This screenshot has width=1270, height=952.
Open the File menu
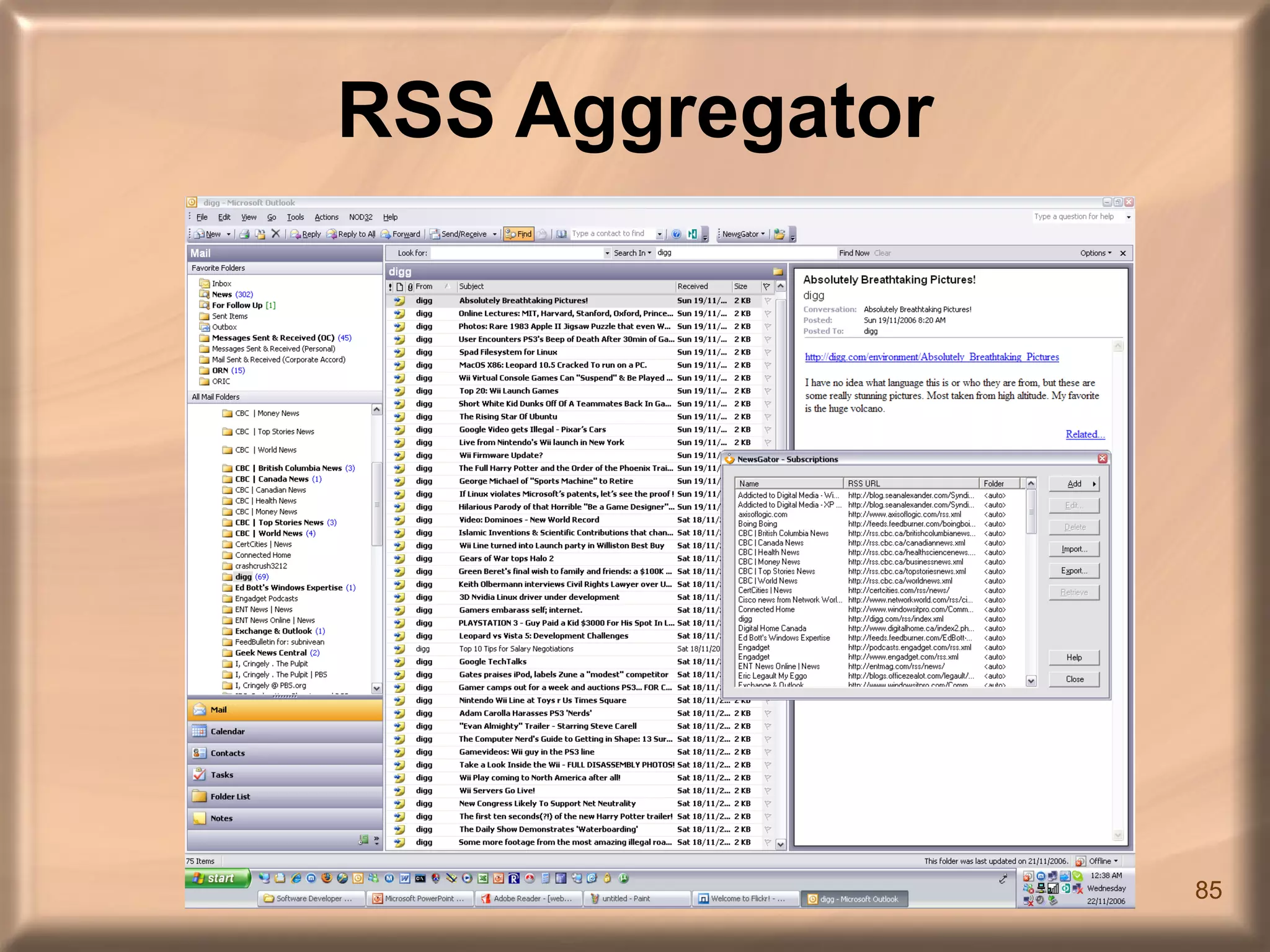pos(202,217)
